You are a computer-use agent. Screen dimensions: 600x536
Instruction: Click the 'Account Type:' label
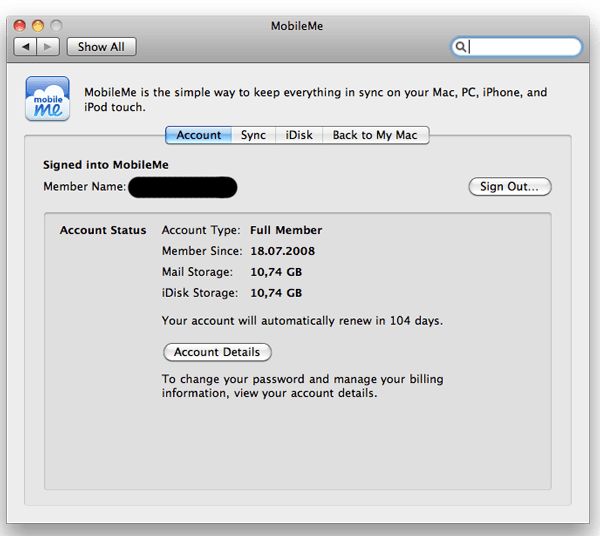click(x=201, y=230)
